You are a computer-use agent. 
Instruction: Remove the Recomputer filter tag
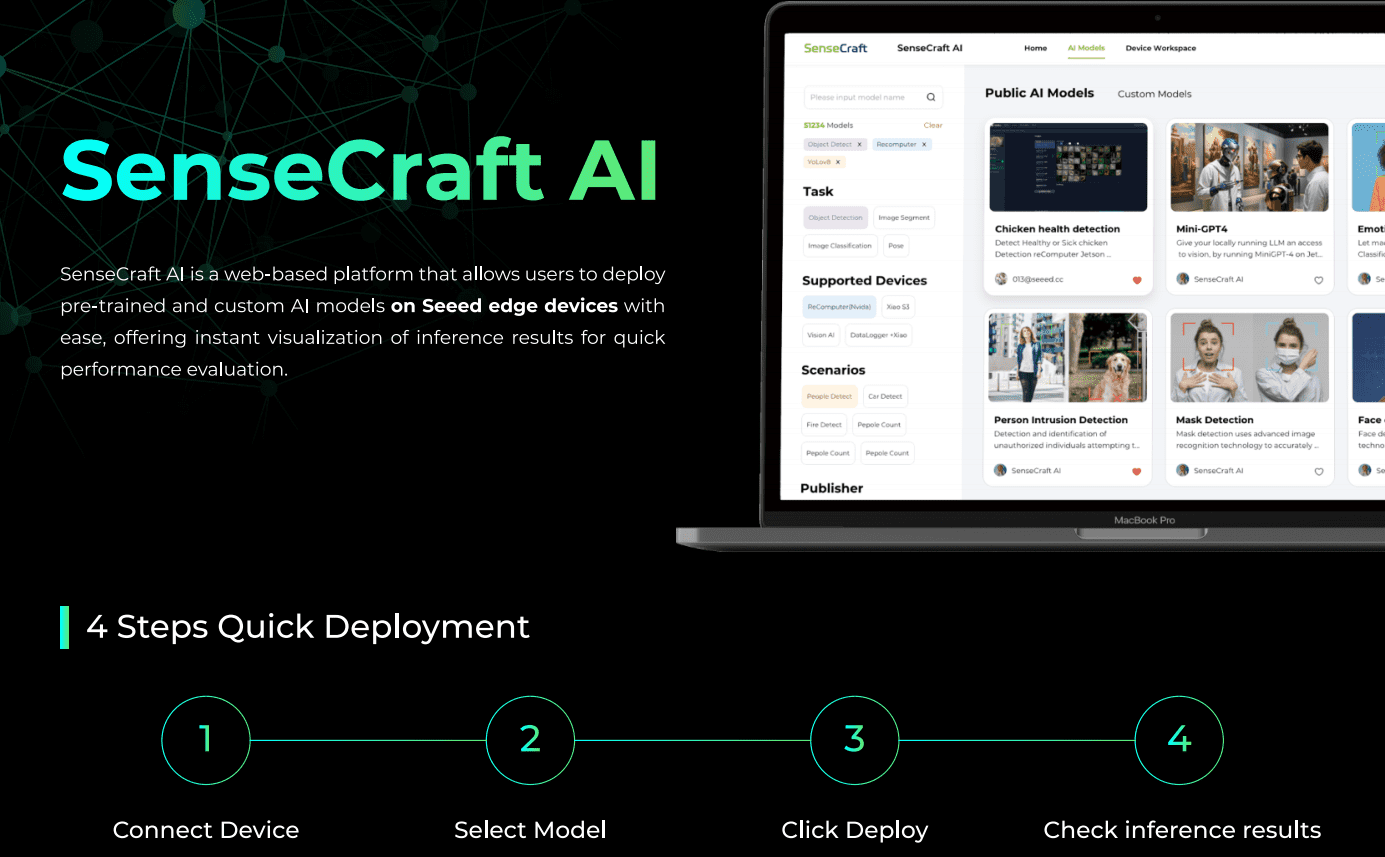pyautogui.click(x=924, y=144)
